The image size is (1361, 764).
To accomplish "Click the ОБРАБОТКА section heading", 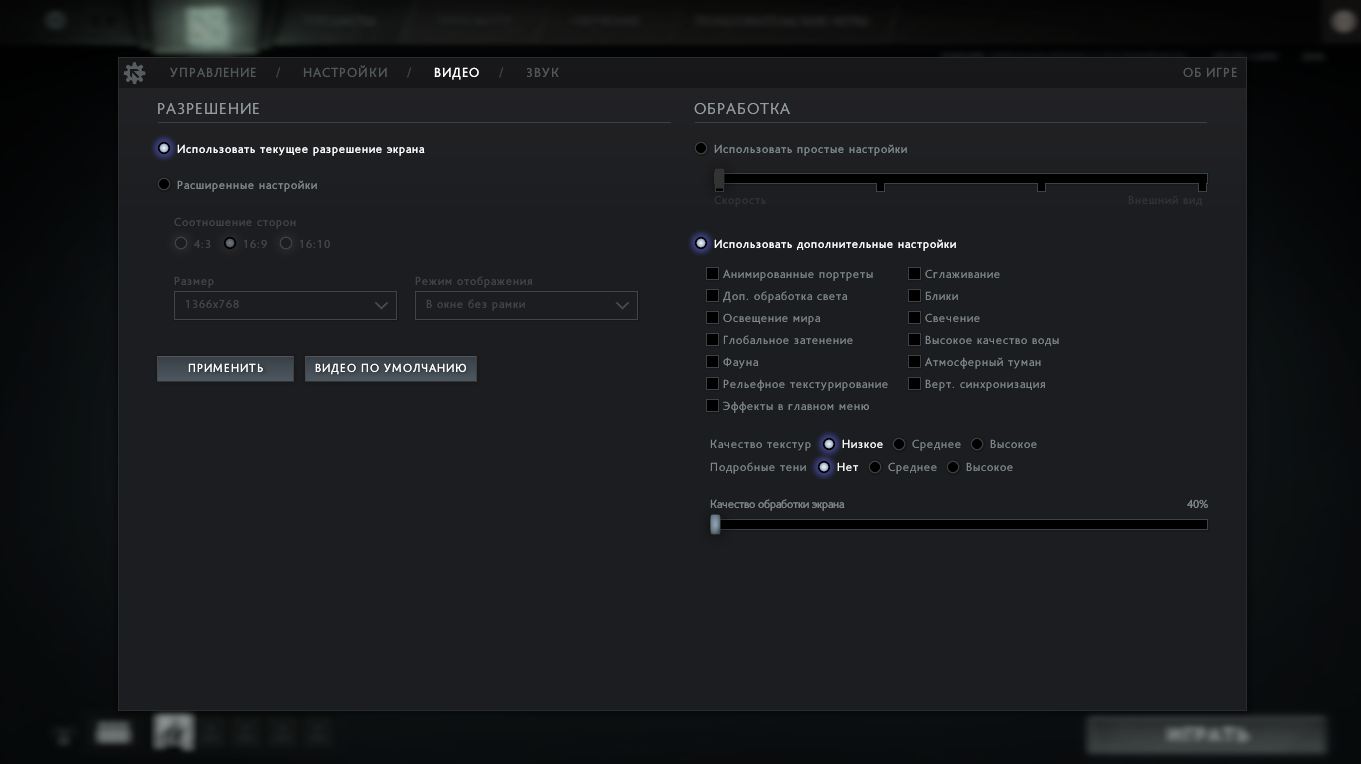I will click(x=742, y=109).
